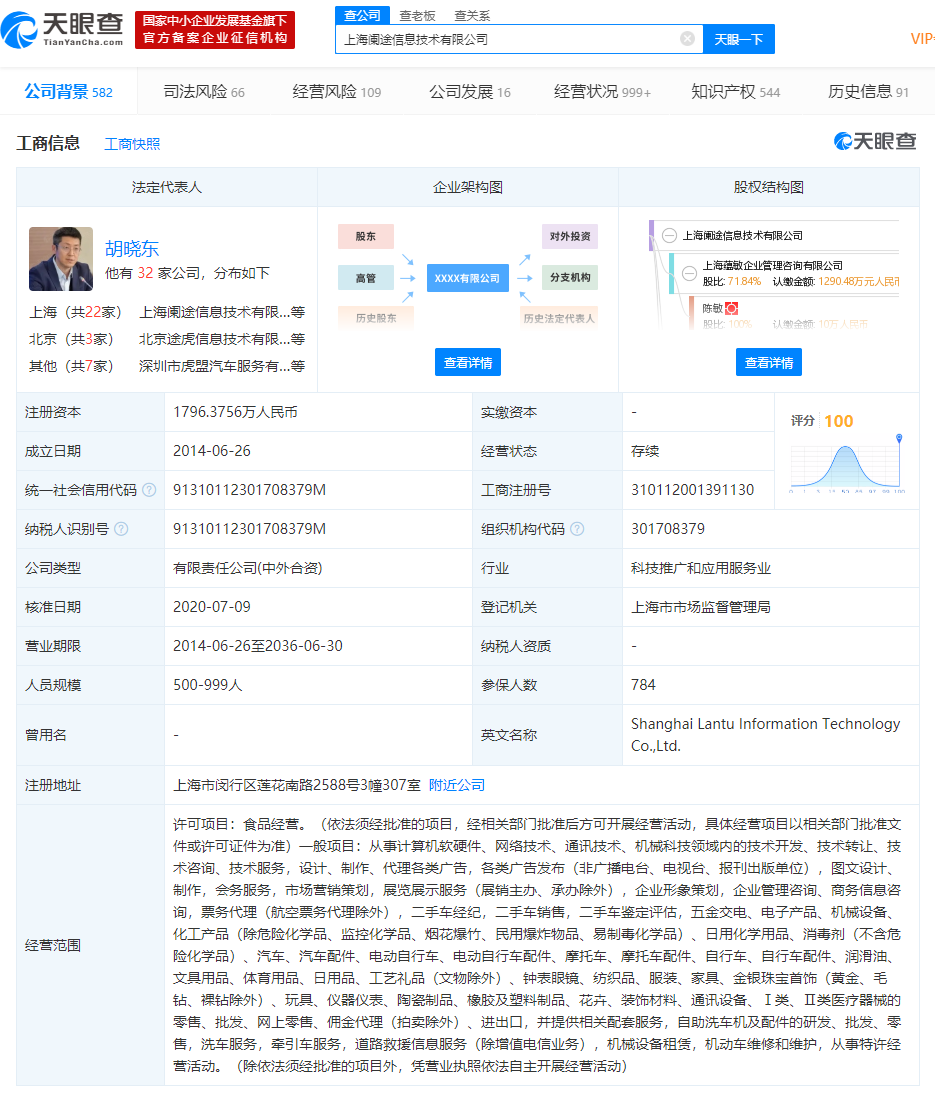
Task: Collapse the 上海阑途信息技术有限公司 equity node
Action: (x=668, y=236)
